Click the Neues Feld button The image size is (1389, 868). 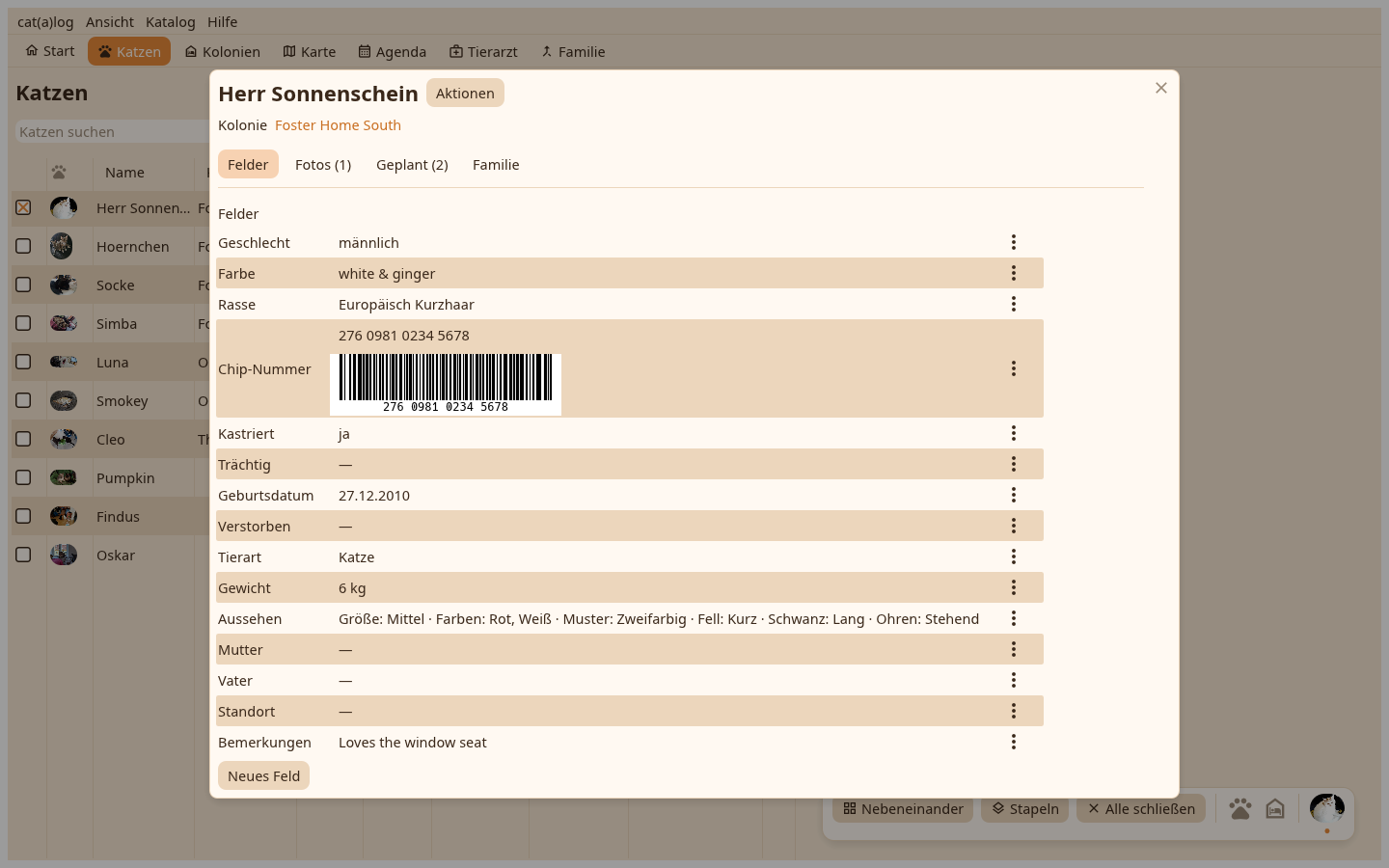[263, 775]
